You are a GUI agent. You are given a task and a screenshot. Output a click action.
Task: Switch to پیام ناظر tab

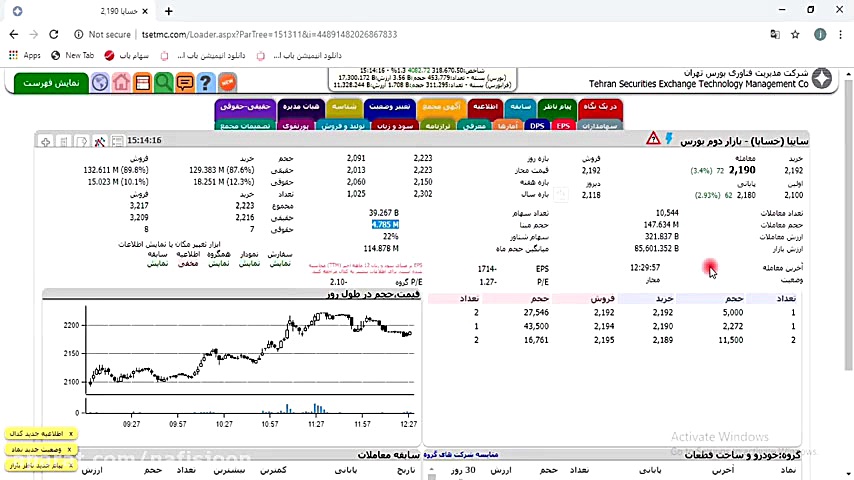click(x=557, y=108)
